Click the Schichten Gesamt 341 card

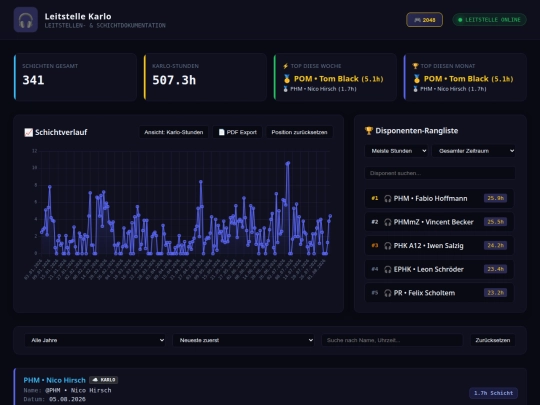(x=75, y=77)
